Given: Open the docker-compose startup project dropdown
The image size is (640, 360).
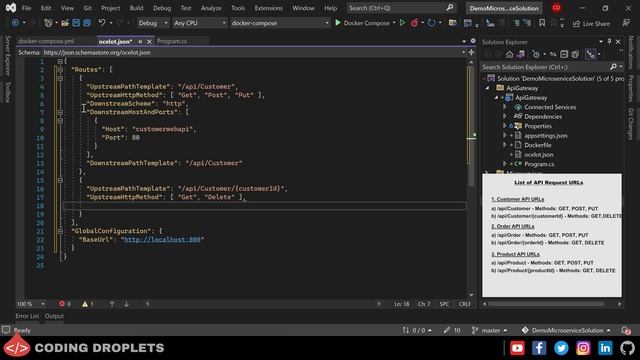Looking at the screenshot, I should (280, 23).
